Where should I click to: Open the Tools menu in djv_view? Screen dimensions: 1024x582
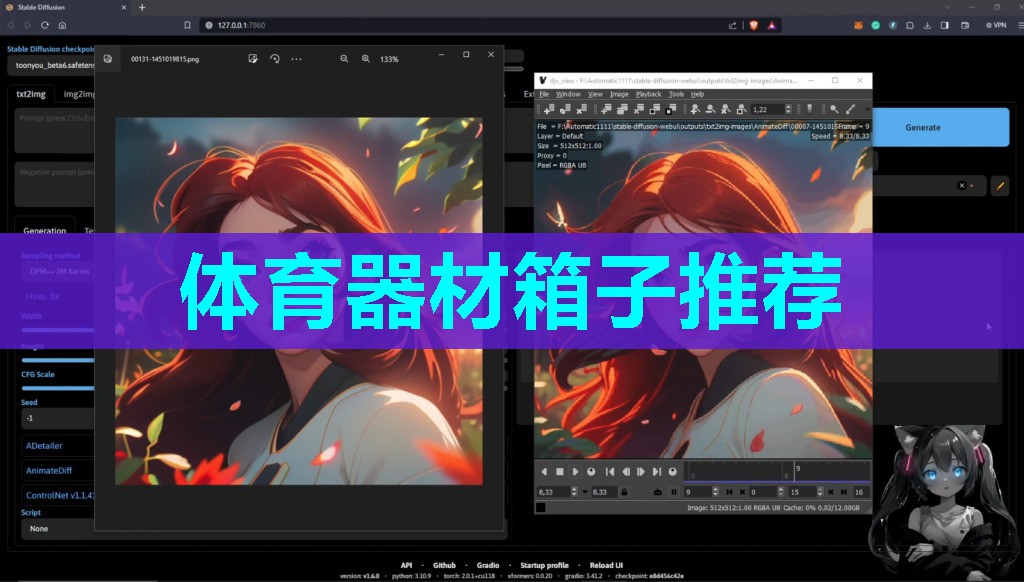click(676, 94)
